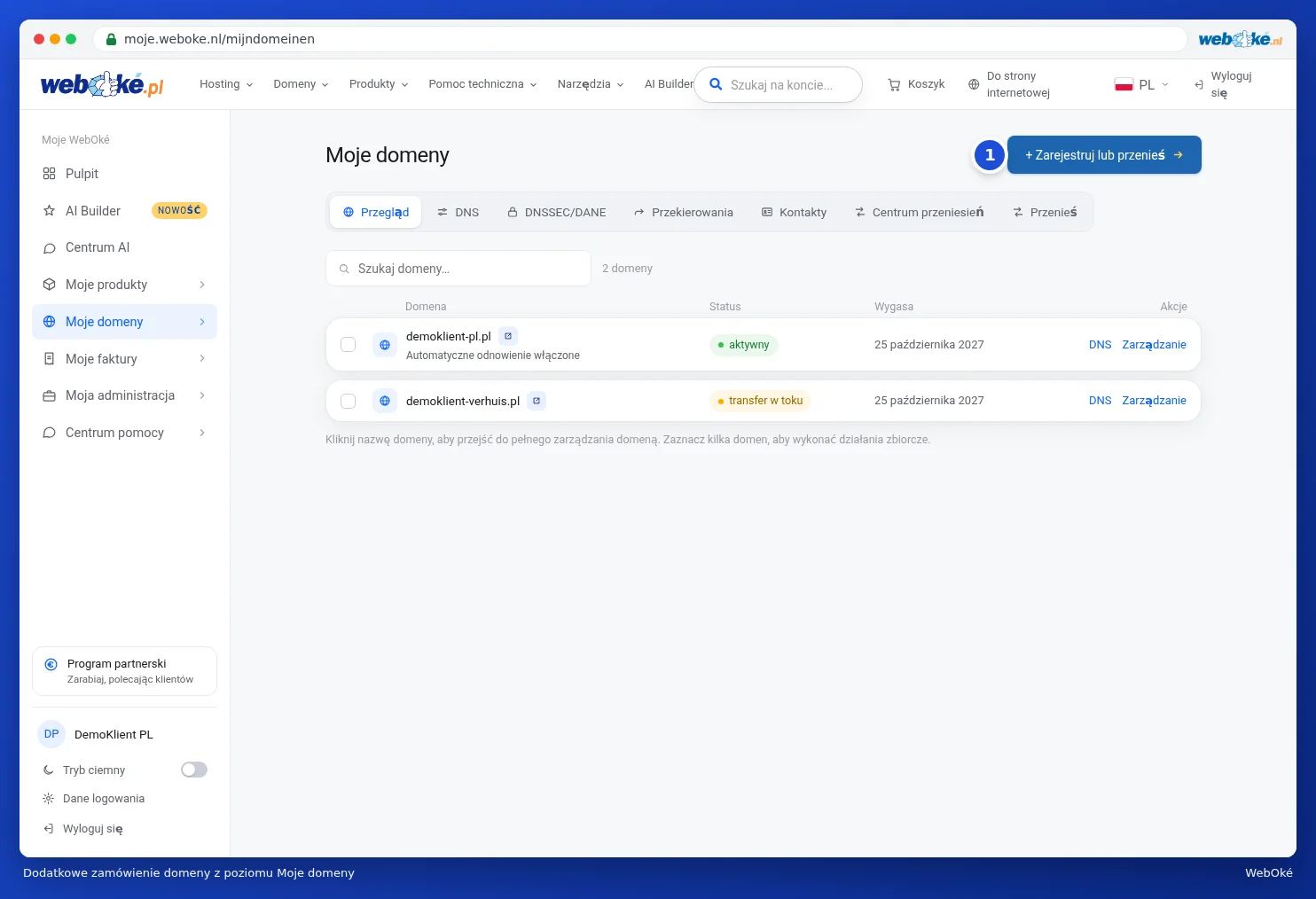This screenshot has height=899, width=1316.
Task: Click the globe icon in demoklient-verhuis.pl row
Action: click(x=385, y=401)
